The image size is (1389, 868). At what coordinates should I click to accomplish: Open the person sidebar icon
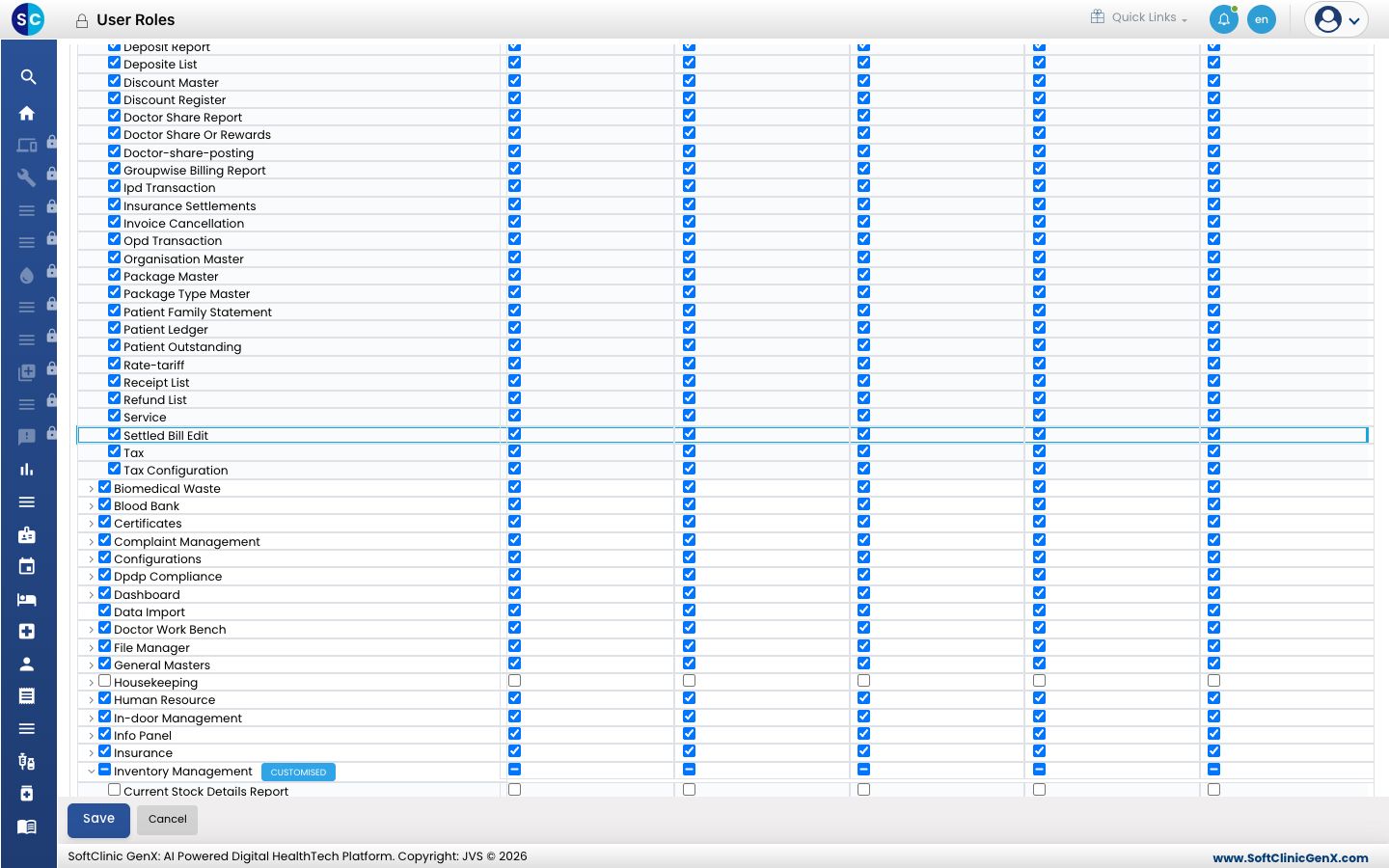pos(27,664)
